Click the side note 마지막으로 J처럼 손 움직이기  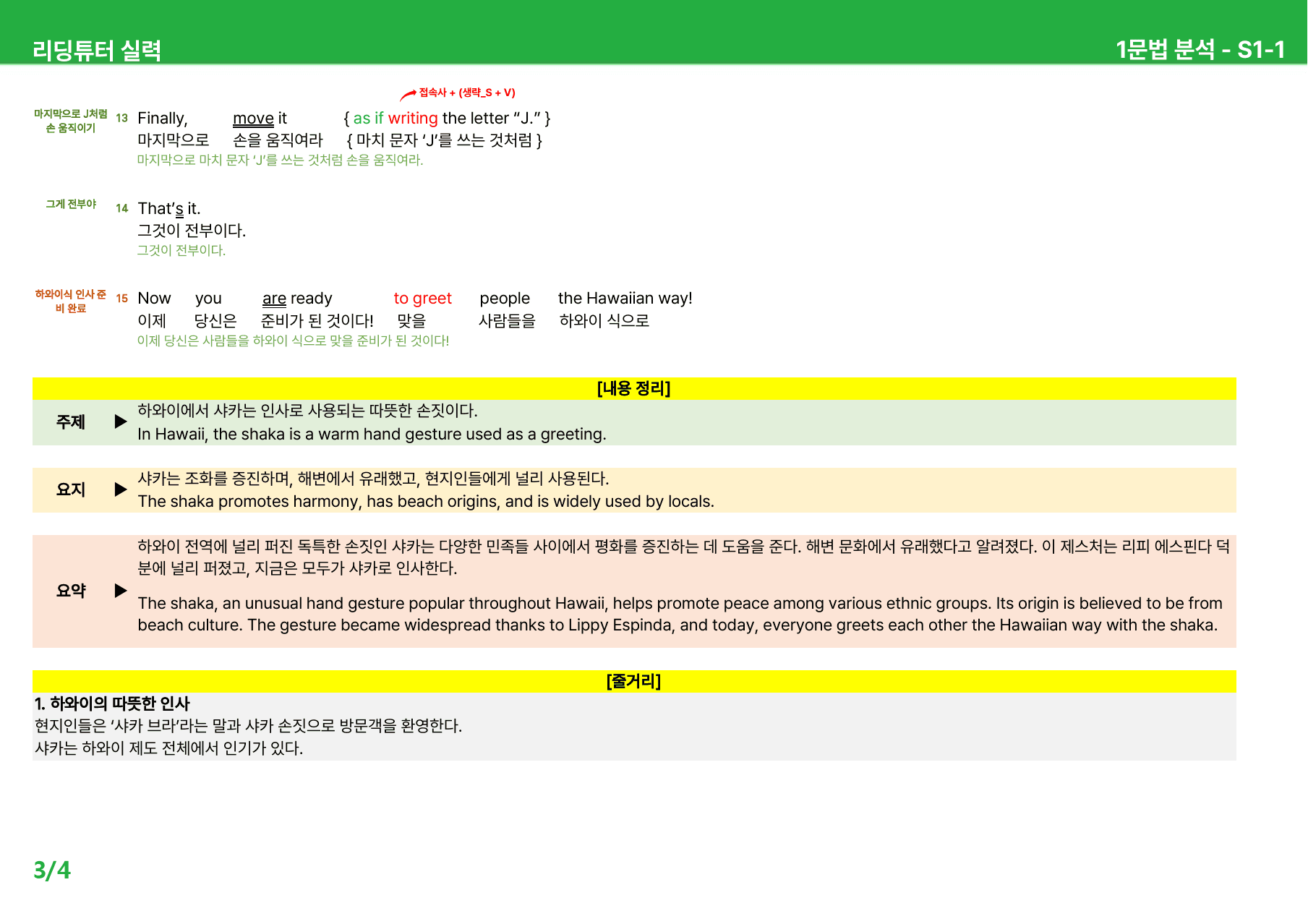(71, 121)
